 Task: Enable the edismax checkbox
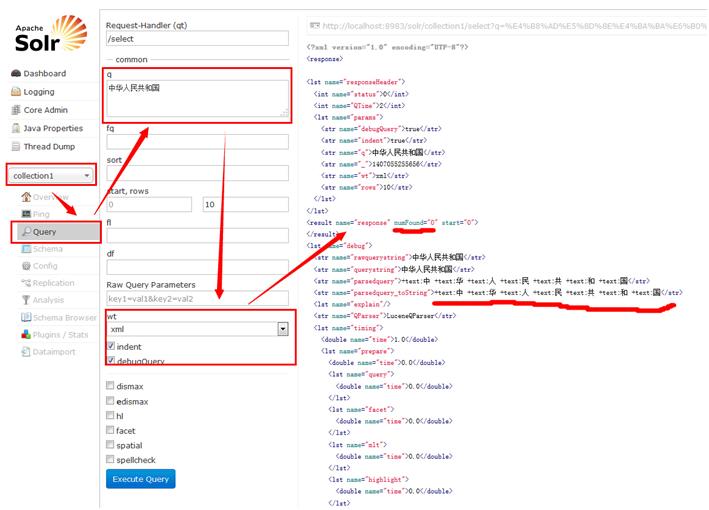point(110,401)
